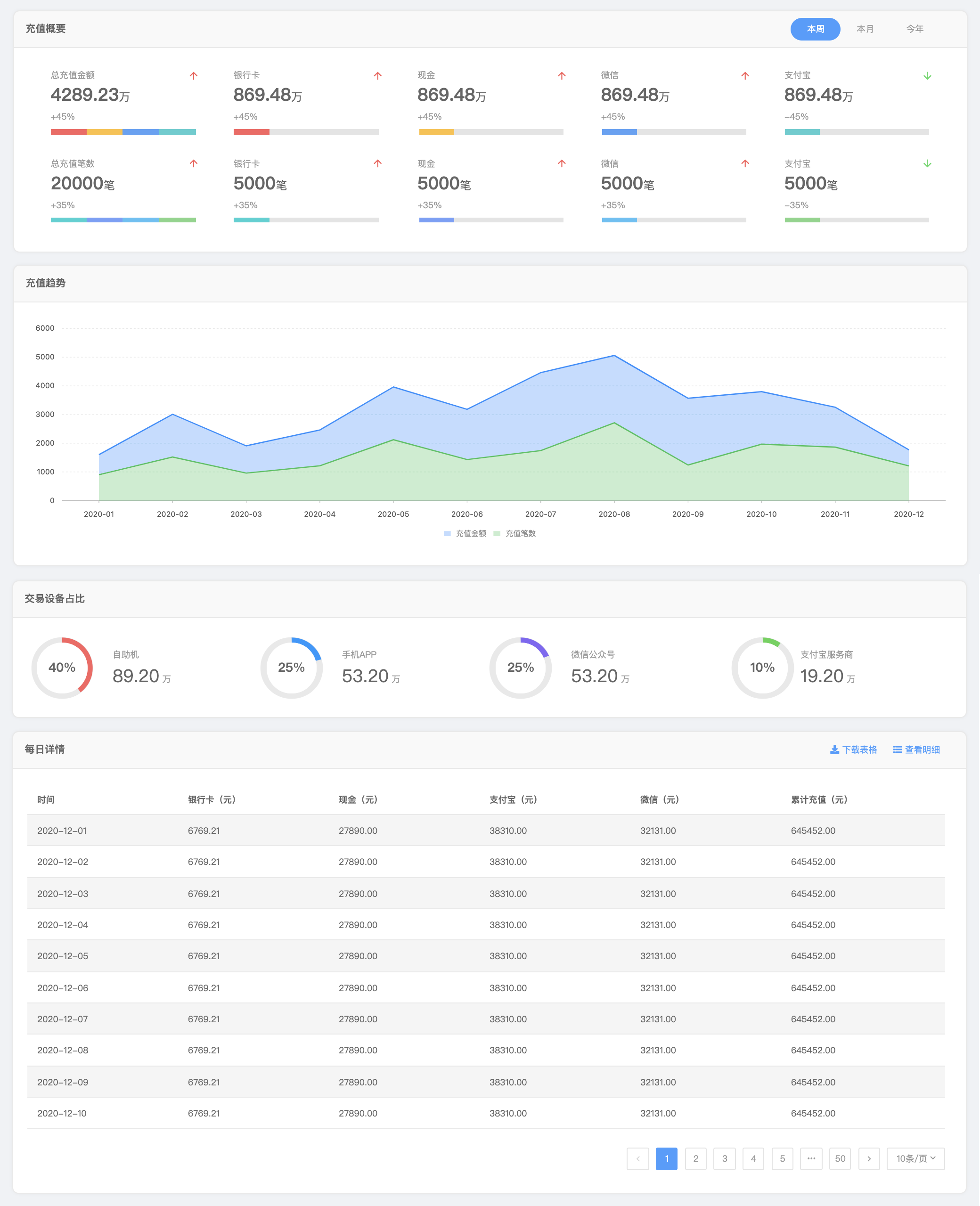Select page 1 in pagination

coord(667,1158)
